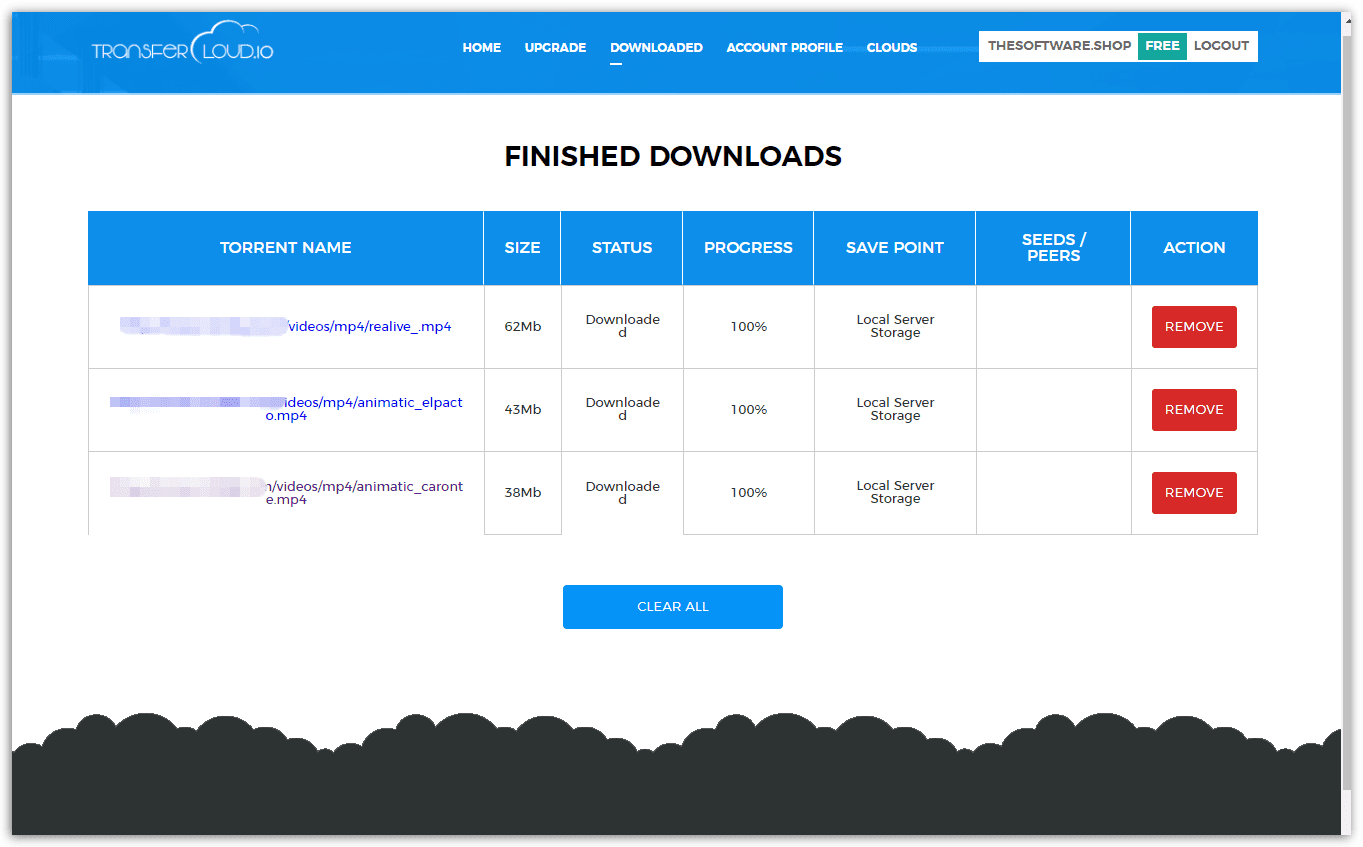The height and width of the screenshot is (847, 1363).
Task: Click the SAVE POINT column header
Action: [x=895, y=248]
